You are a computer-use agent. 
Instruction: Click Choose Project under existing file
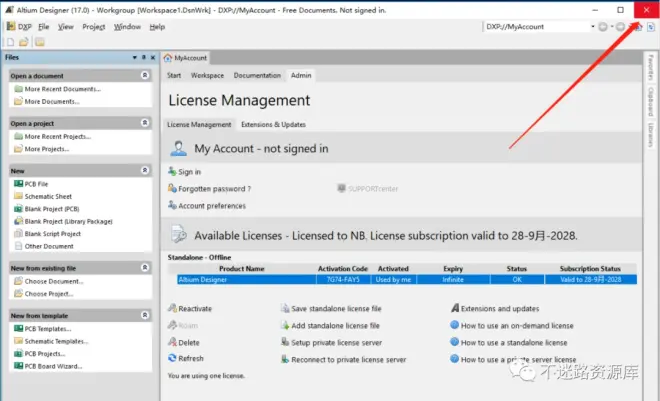coord(49,294)
